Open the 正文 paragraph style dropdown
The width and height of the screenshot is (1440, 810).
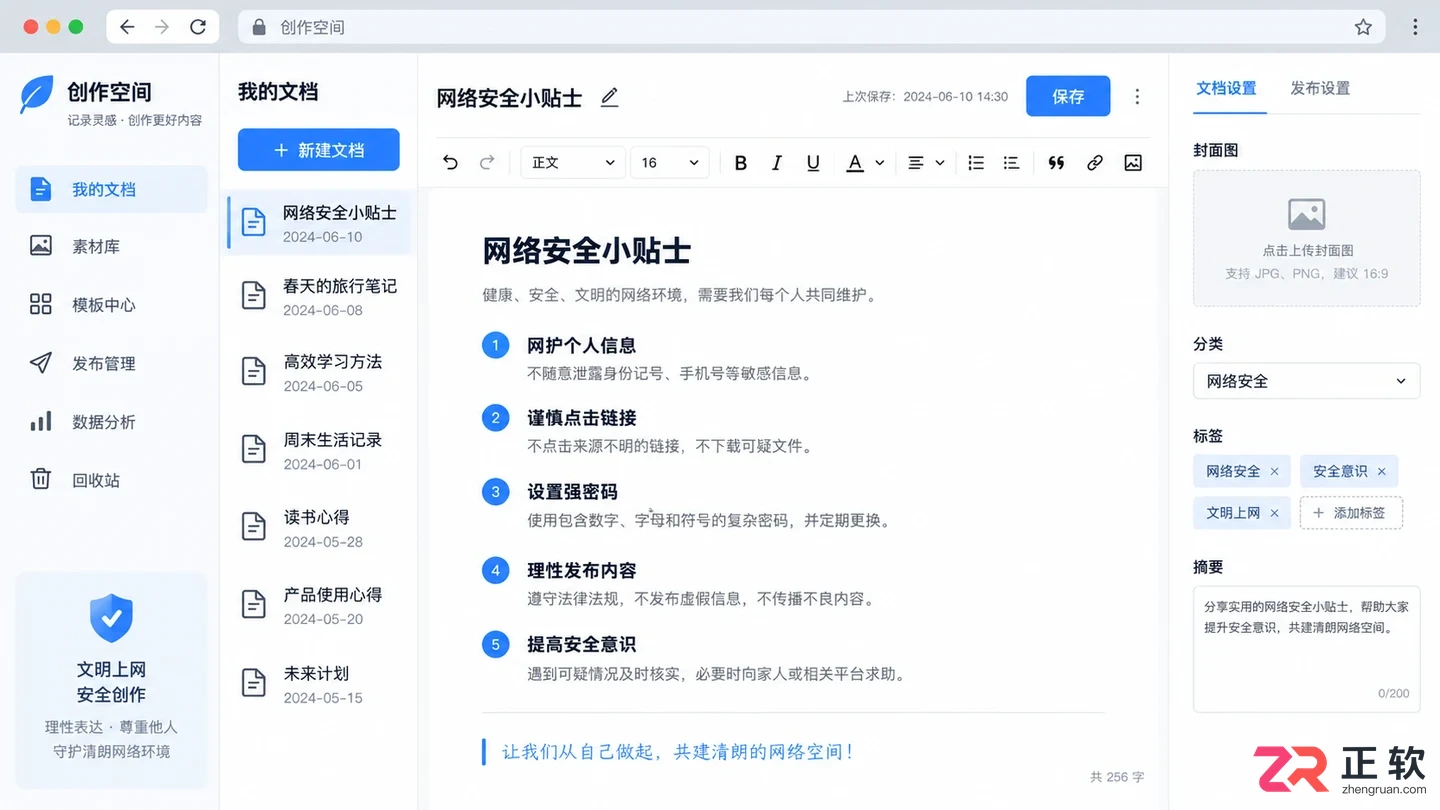click(573, 163)
